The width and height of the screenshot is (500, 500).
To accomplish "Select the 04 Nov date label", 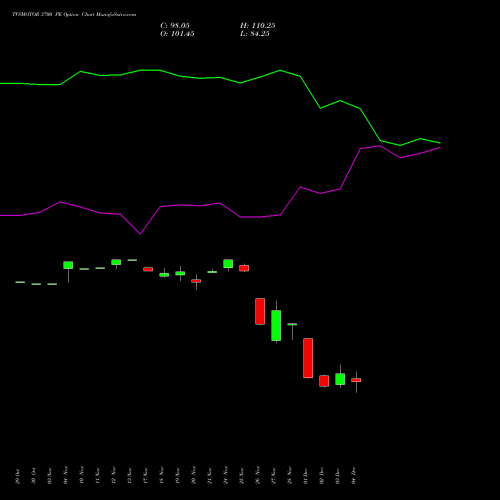I will point(66,475).
